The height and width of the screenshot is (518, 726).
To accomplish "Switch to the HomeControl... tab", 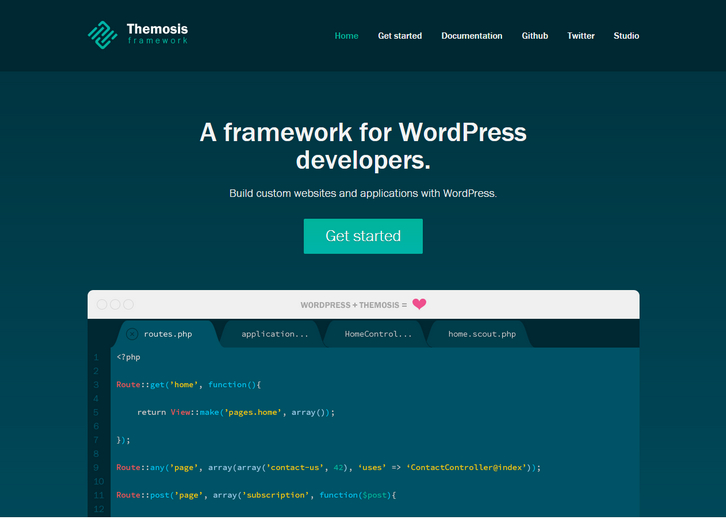I will click(378, 334).
